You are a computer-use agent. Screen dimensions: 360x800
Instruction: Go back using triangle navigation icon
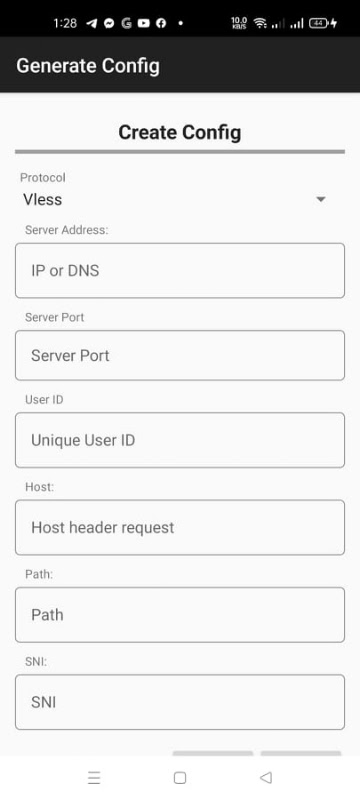[x=266, y=778]
